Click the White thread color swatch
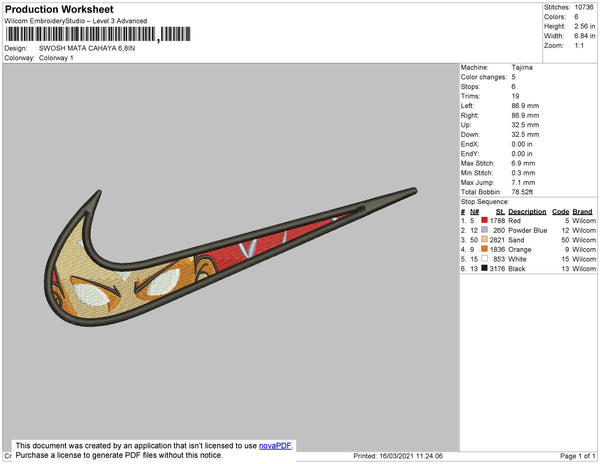The image size is (600, 464). click(484, 259)
